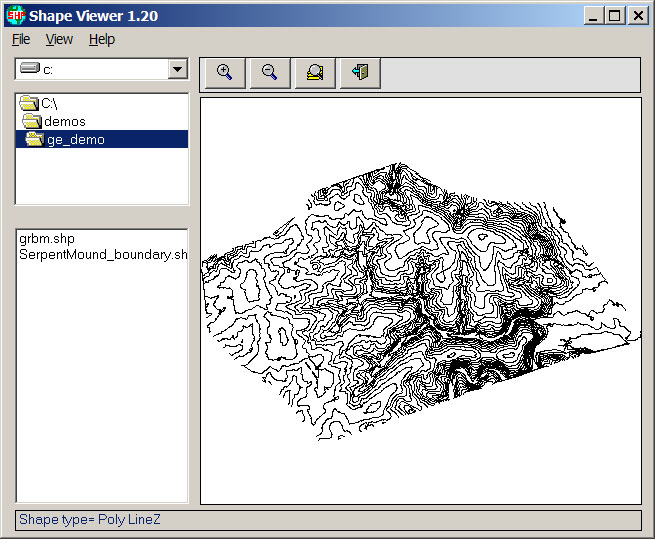
Task: Click the Zoom Out magnifier button
Action: click(270, 74)
